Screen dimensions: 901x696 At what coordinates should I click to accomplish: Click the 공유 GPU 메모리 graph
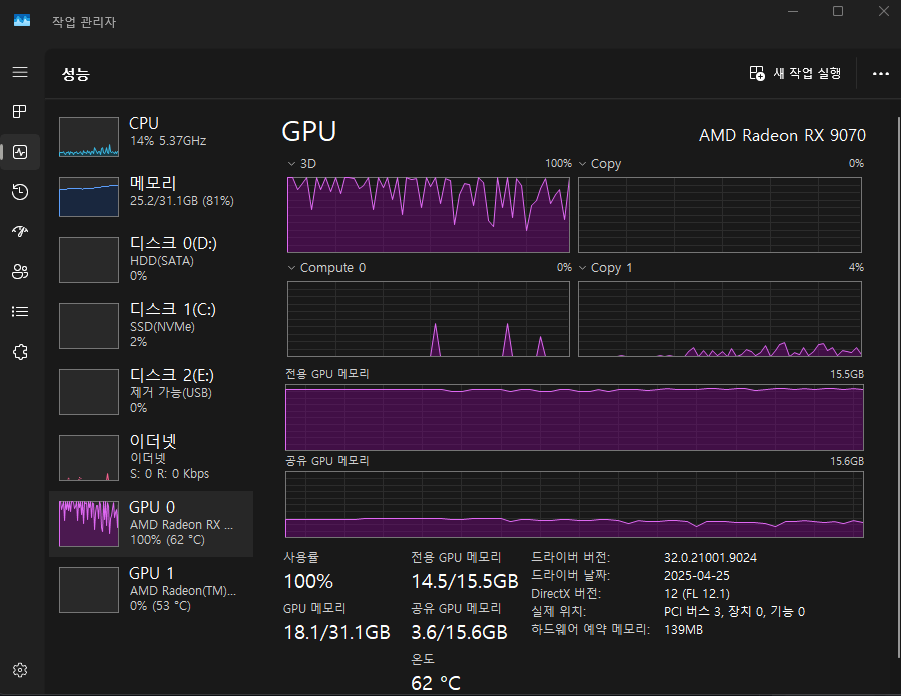point(574,505)
